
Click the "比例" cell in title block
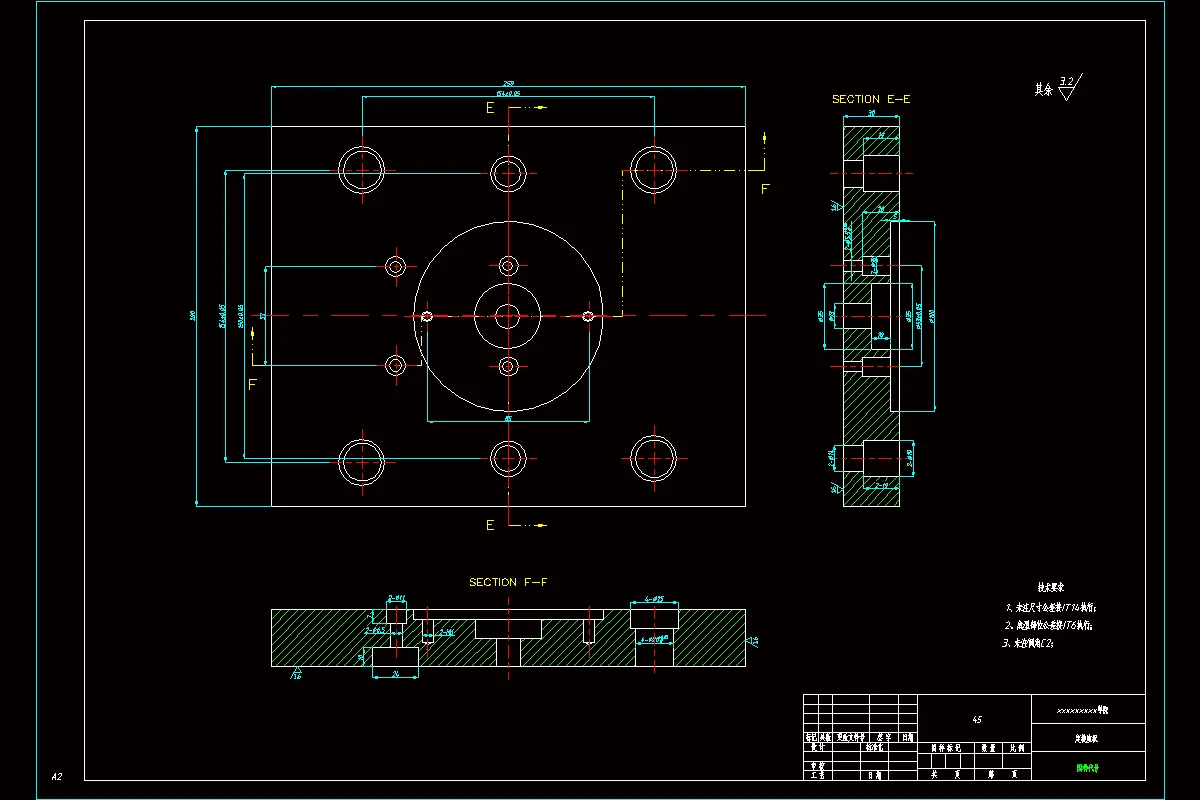1017,747
